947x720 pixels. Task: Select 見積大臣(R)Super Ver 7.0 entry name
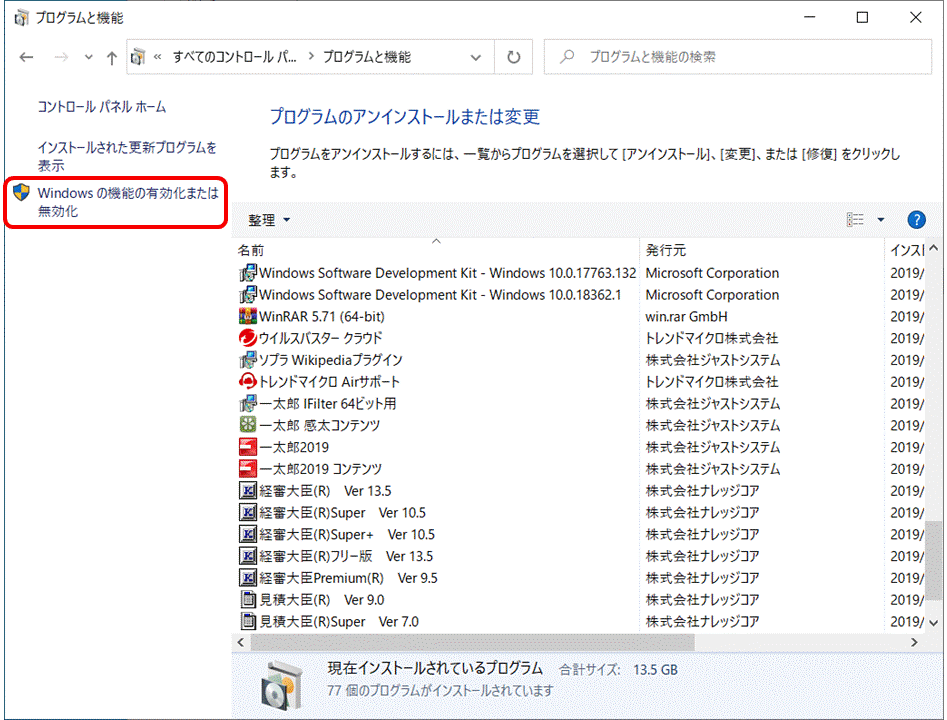click(x=339, y=622)
